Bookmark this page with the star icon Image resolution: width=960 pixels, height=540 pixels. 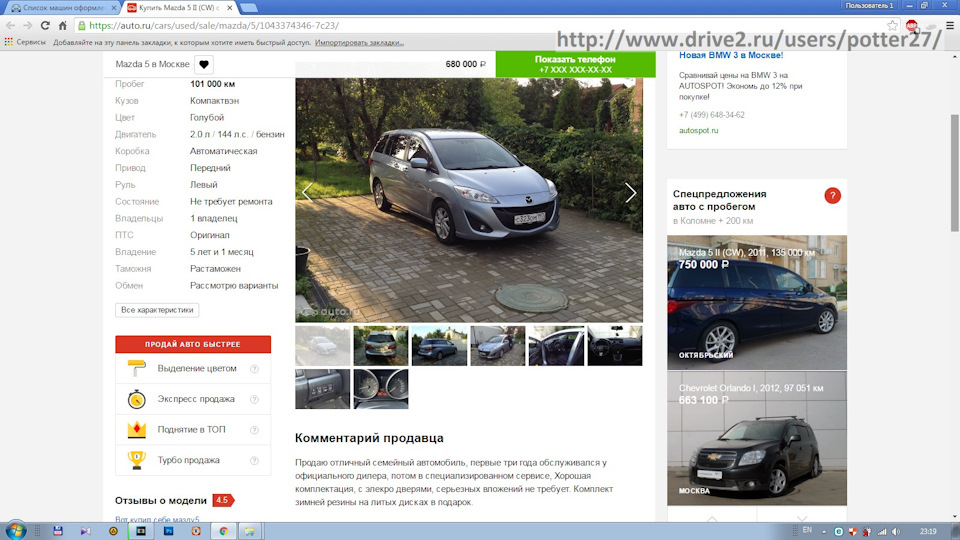point(893,26)
